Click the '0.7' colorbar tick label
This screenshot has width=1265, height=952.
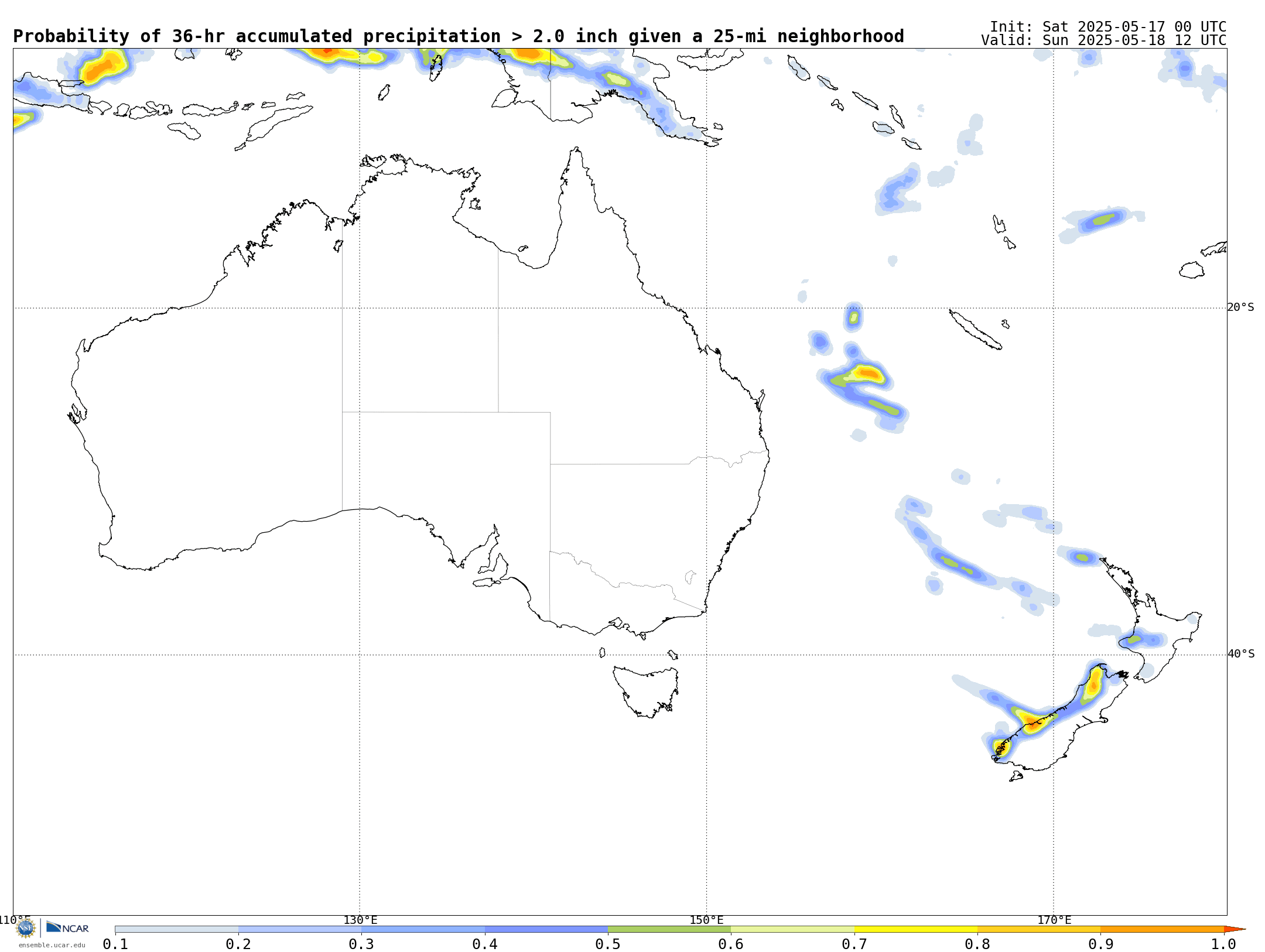[x=854, y=944]
